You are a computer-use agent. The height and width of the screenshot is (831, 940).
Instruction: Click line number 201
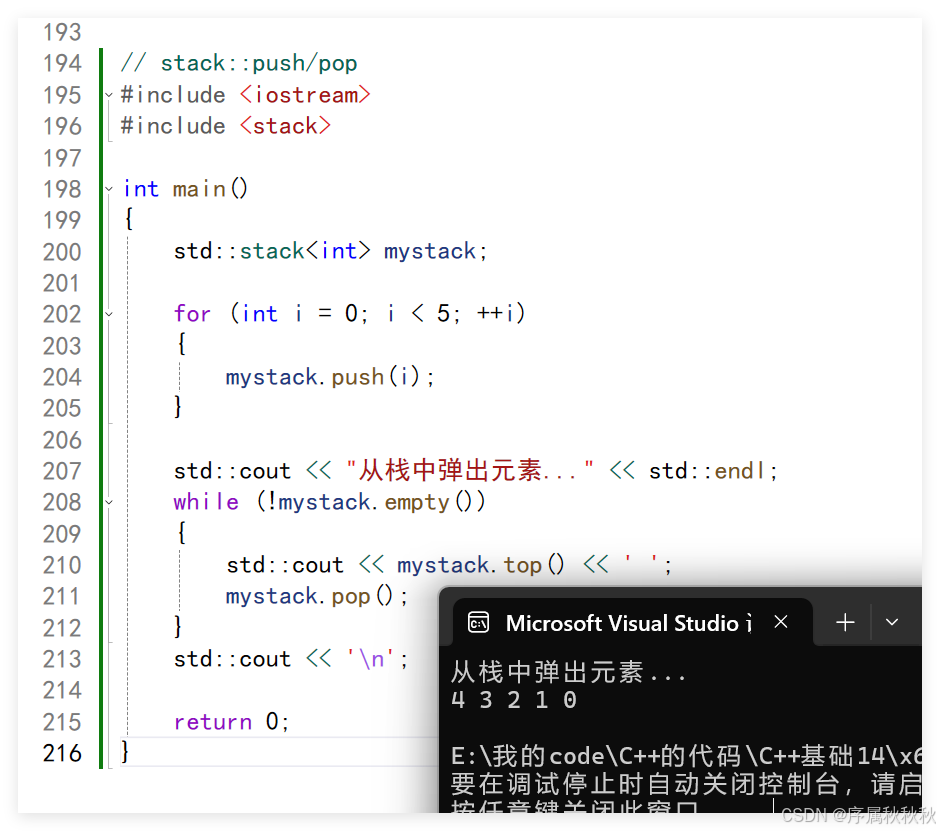pos(62,283)
